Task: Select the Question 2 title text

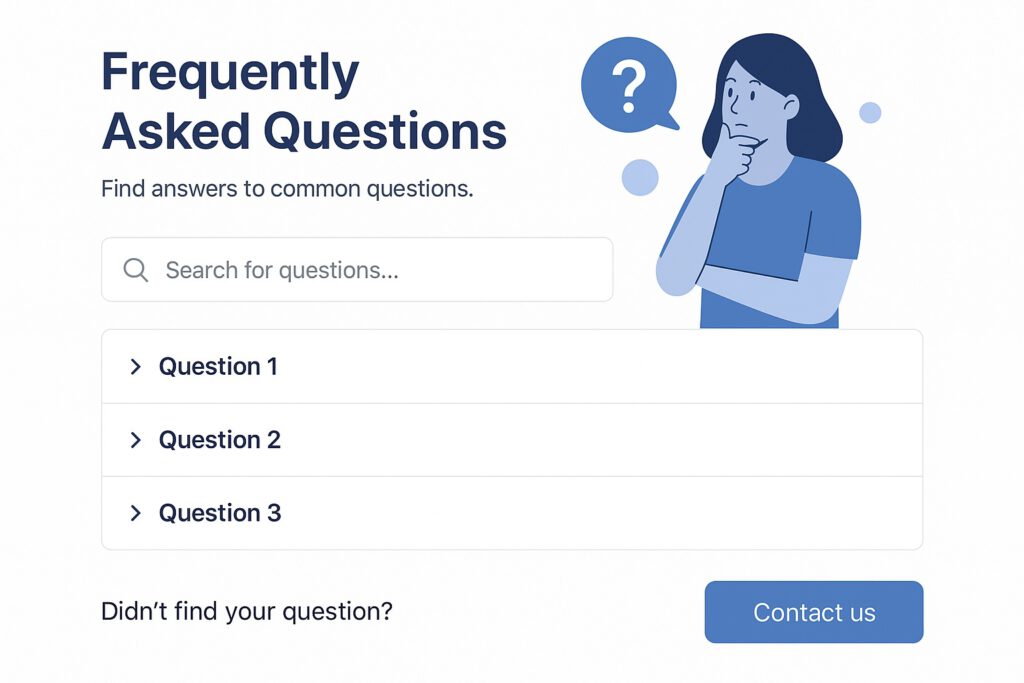Action: [220, 440]
